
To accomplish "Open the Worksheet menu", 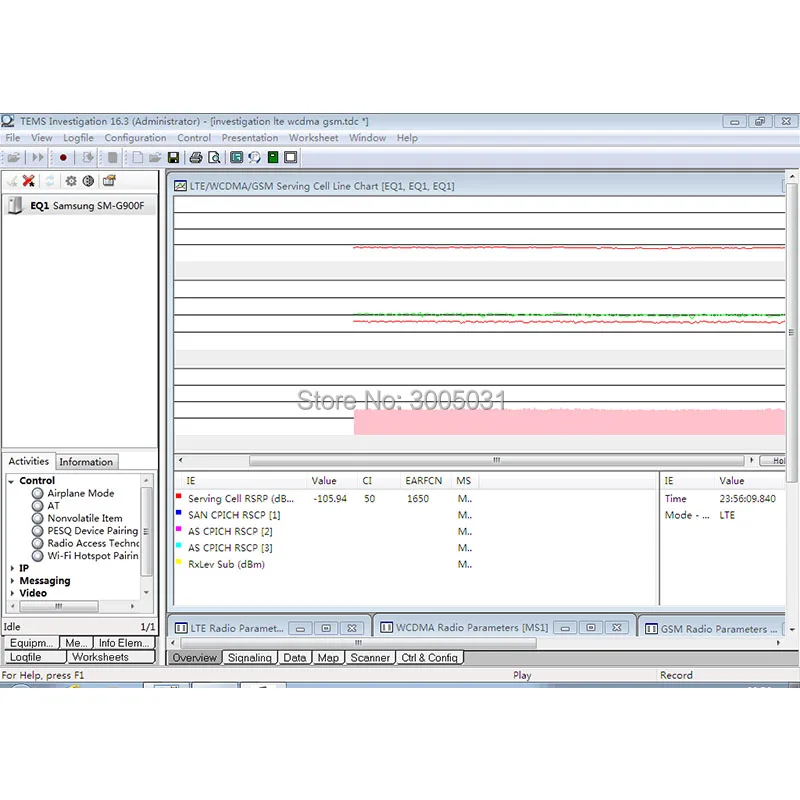I will [313, 138].
